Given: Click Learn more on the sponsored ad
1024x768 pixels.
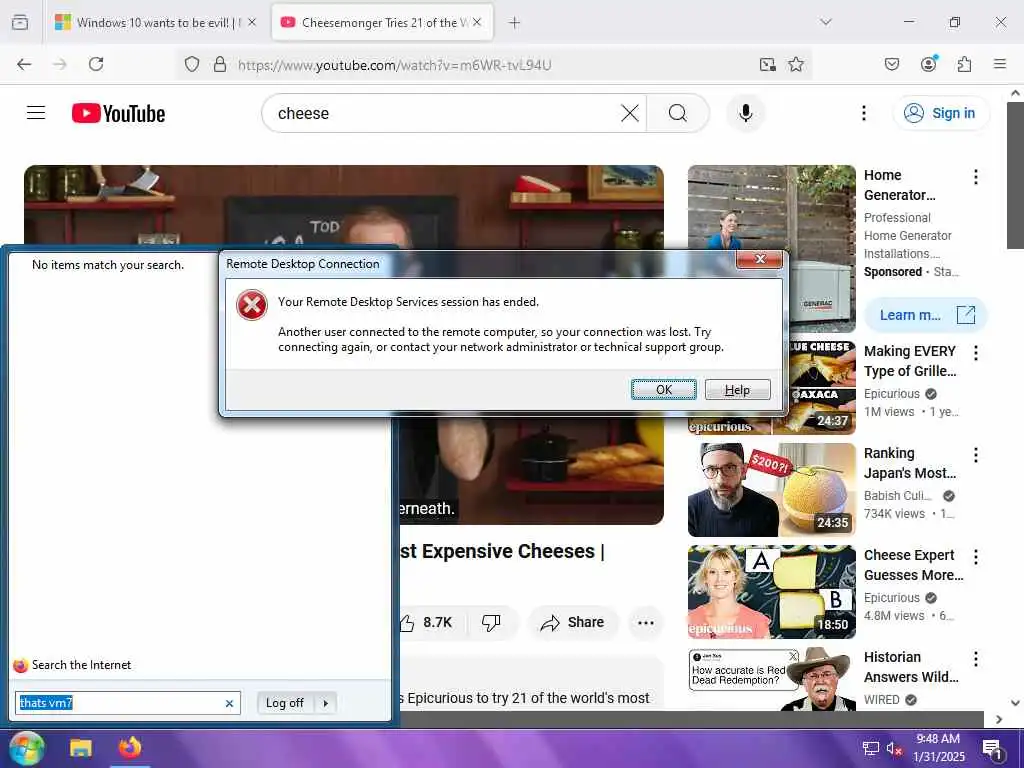Looking at the screenshot, I should [925, 315].
